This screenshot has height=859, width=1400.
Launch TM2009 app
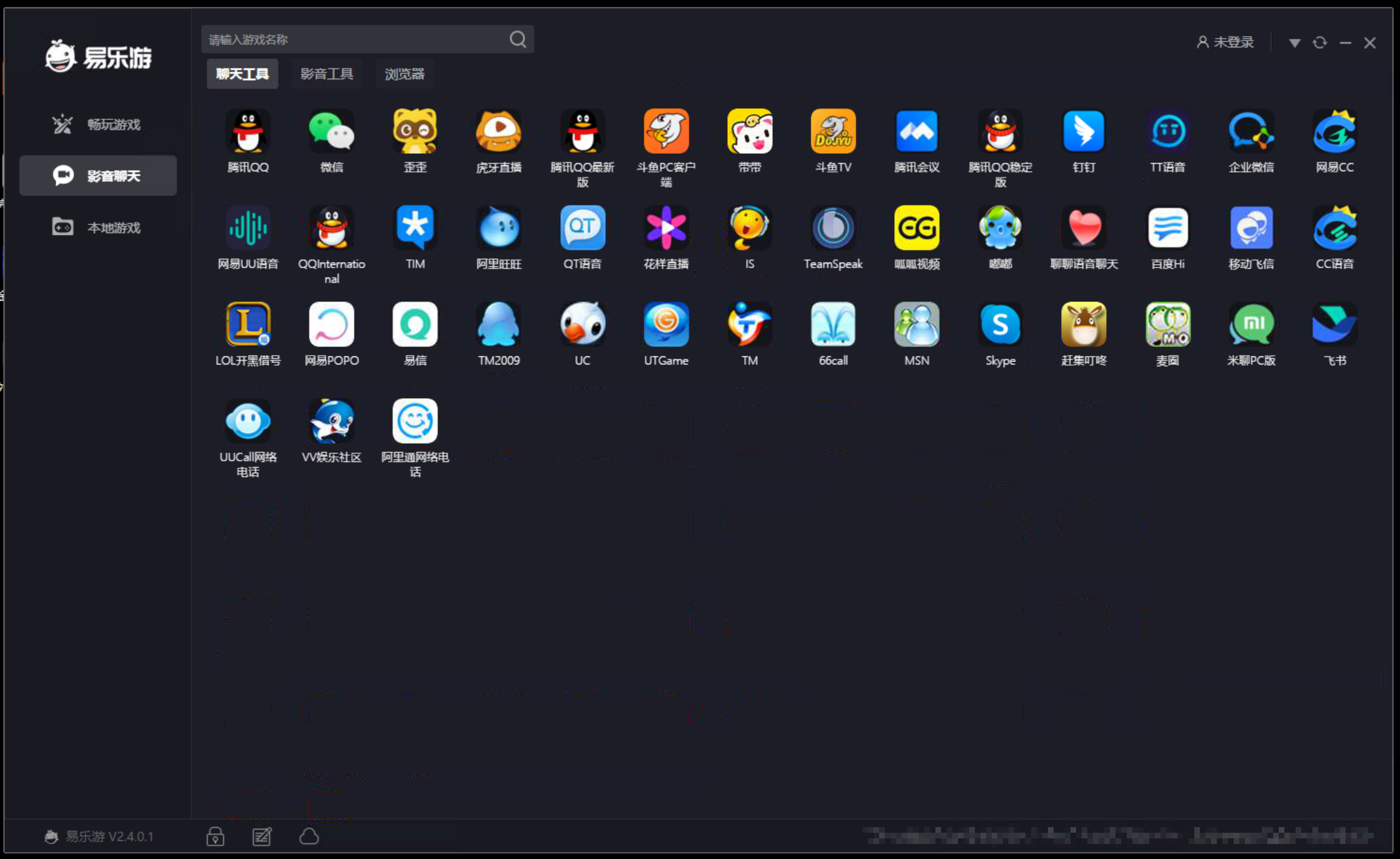(498, 324)
